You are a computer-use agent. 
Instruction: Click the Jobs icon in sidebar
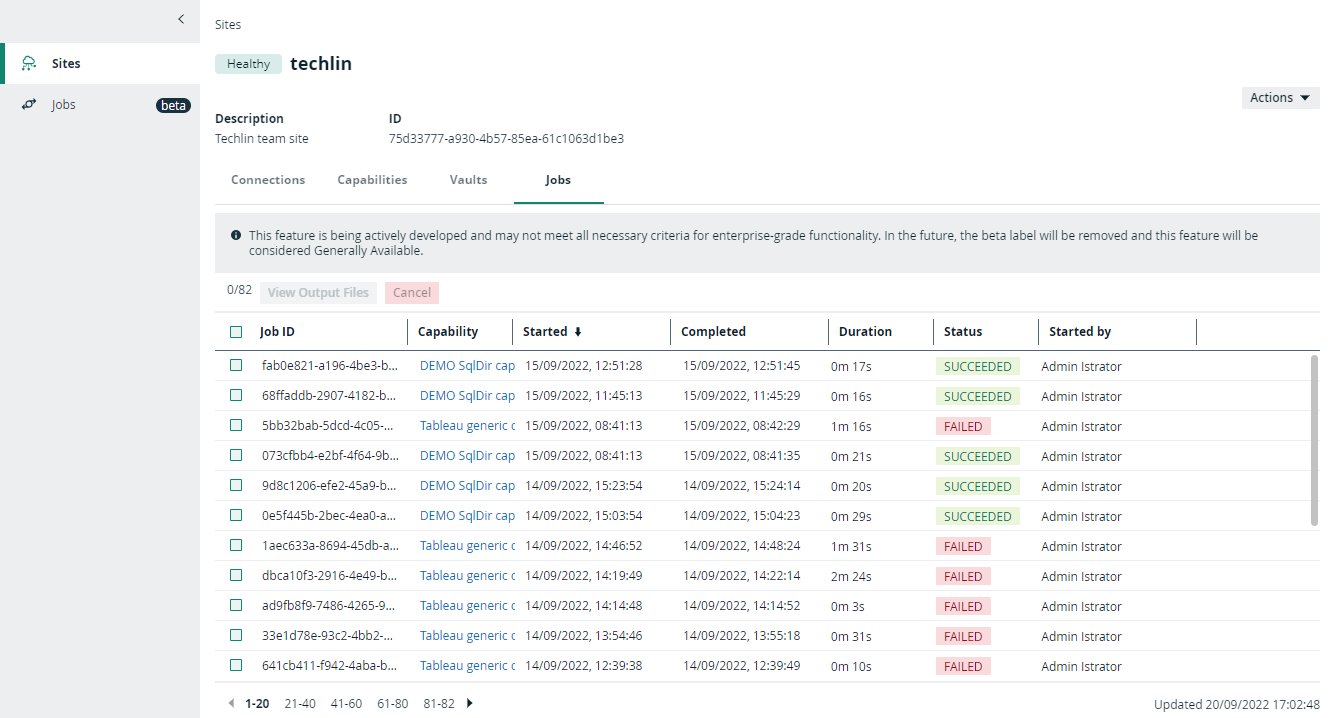(x=29, y=105)
